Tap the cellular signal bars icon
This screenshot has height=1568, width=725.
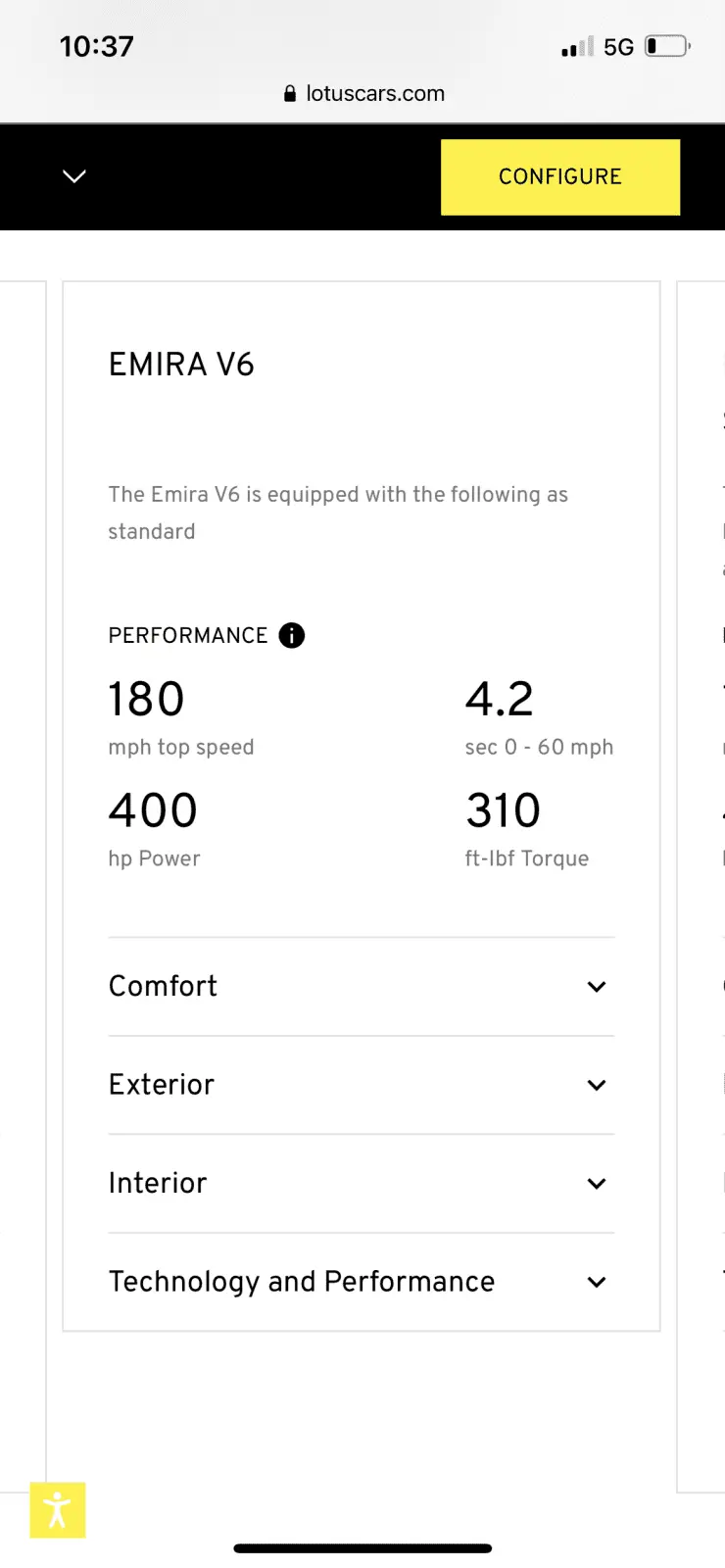(578, 46)
